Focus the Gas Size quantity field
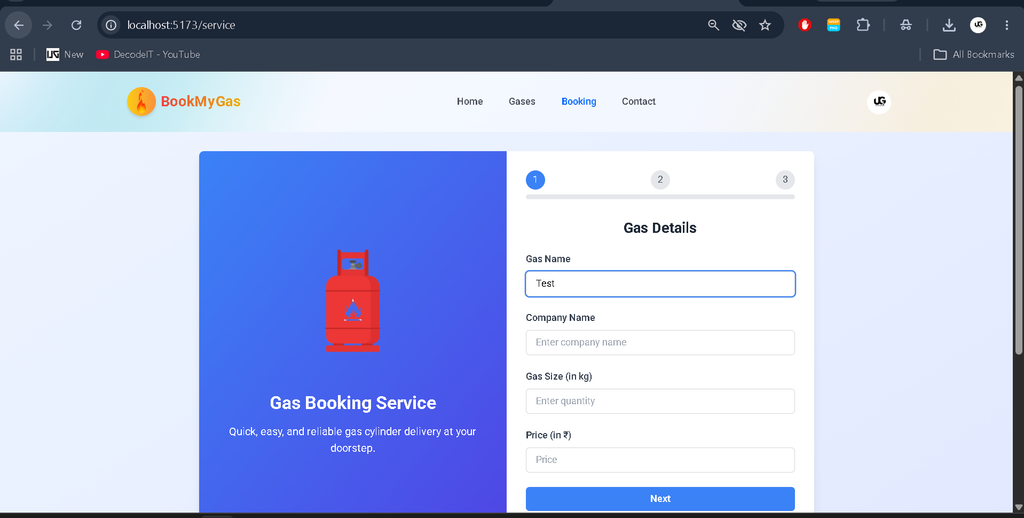This screenshot has width=1024, height=518. [x=660, y=401]
